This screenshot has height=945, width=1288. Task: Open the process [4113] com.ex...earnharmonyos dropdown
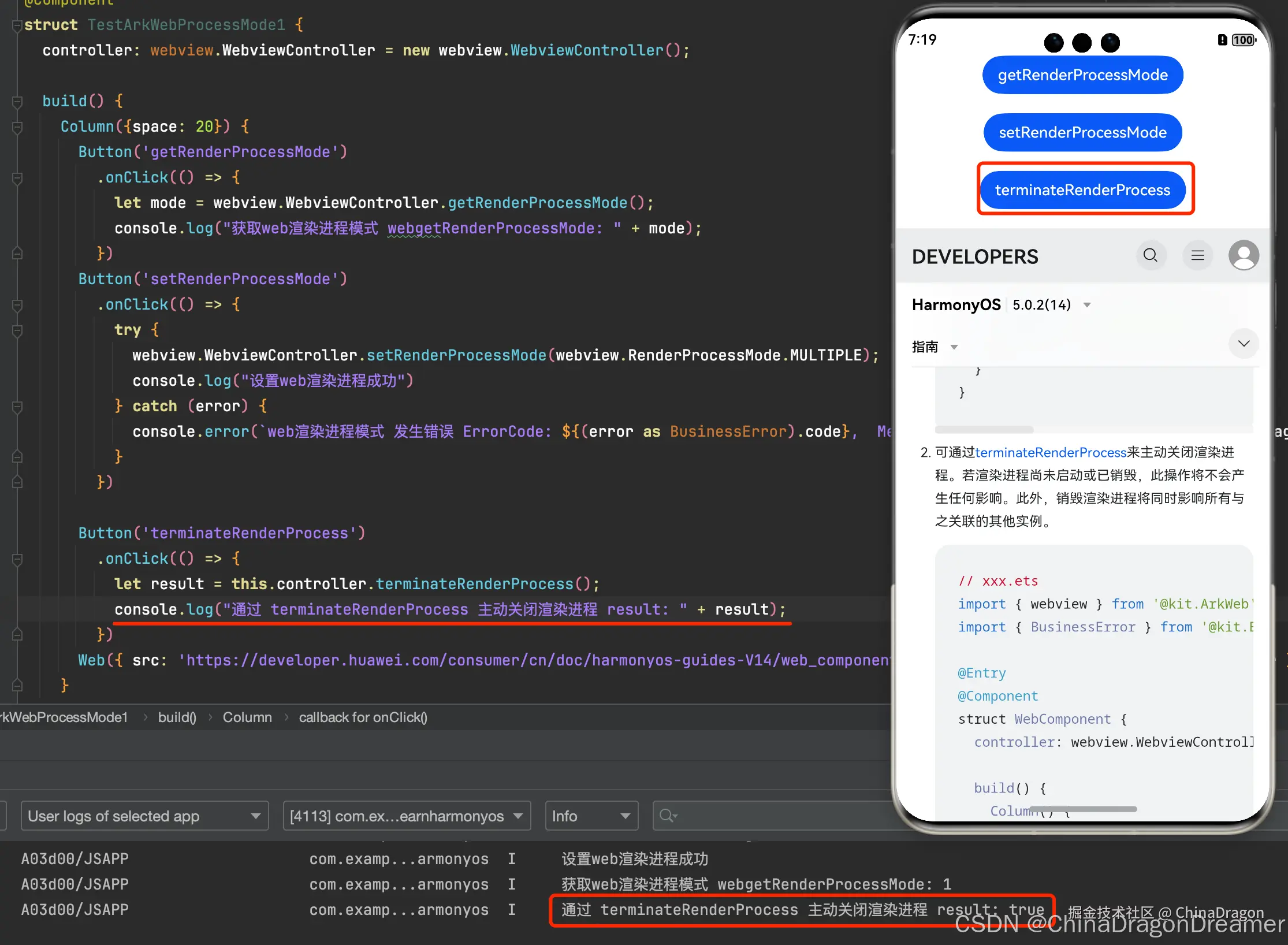pyautogui.click(x=407, y=816)
